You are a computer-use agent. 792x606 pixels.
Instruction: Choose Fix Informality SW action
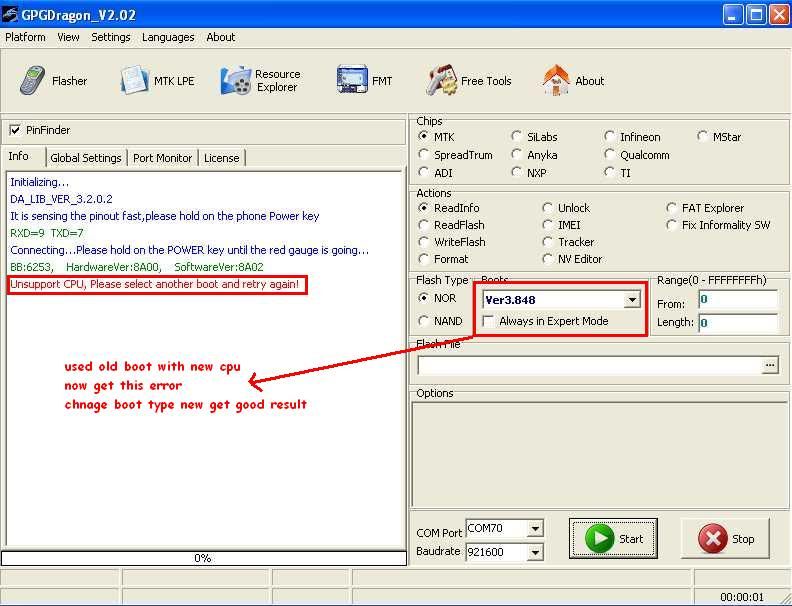click(x=671, y=225)
